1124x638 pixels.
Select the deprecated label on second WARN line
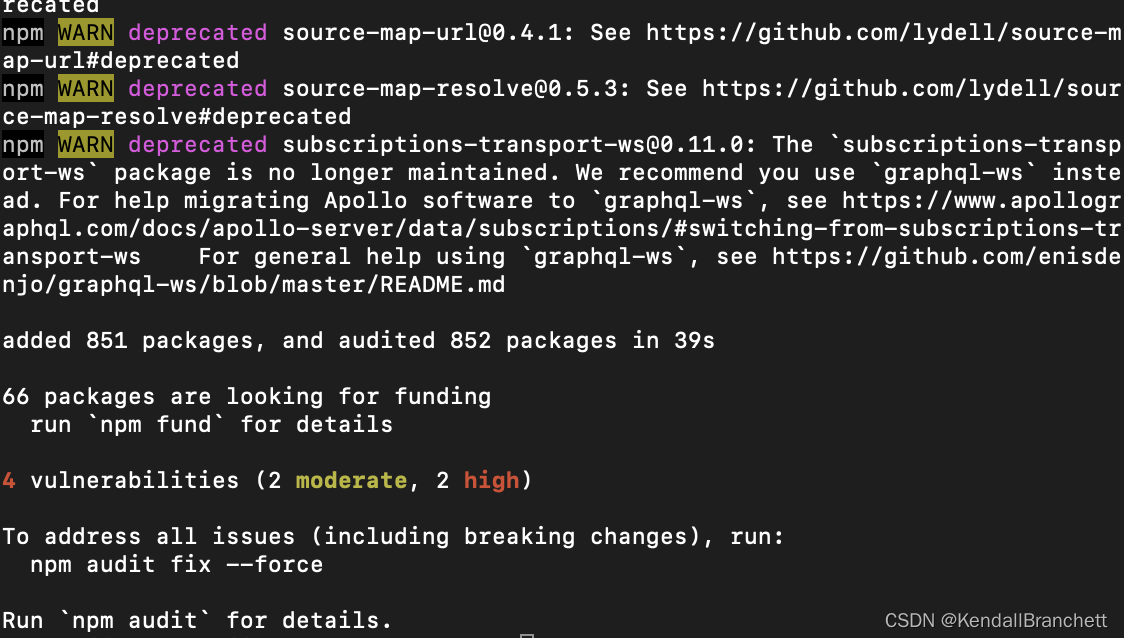197,88
